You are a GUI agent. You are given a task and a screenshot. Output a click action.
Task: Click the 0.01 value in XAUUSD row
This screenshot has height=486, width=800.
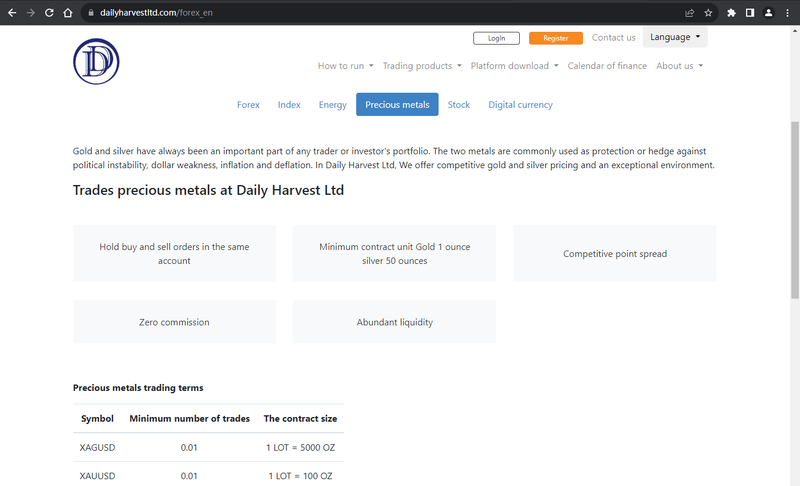click(189, 476)
